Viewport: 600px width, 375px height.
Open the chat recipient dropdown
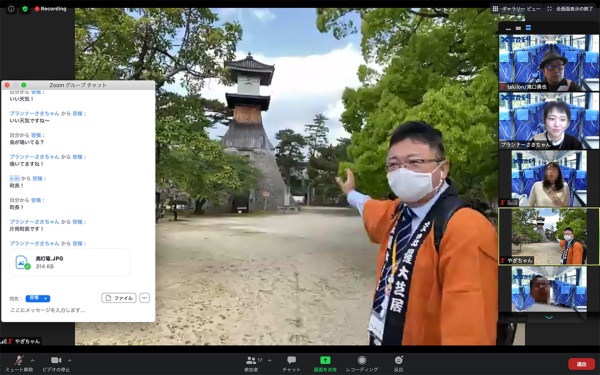coord(38,298)
